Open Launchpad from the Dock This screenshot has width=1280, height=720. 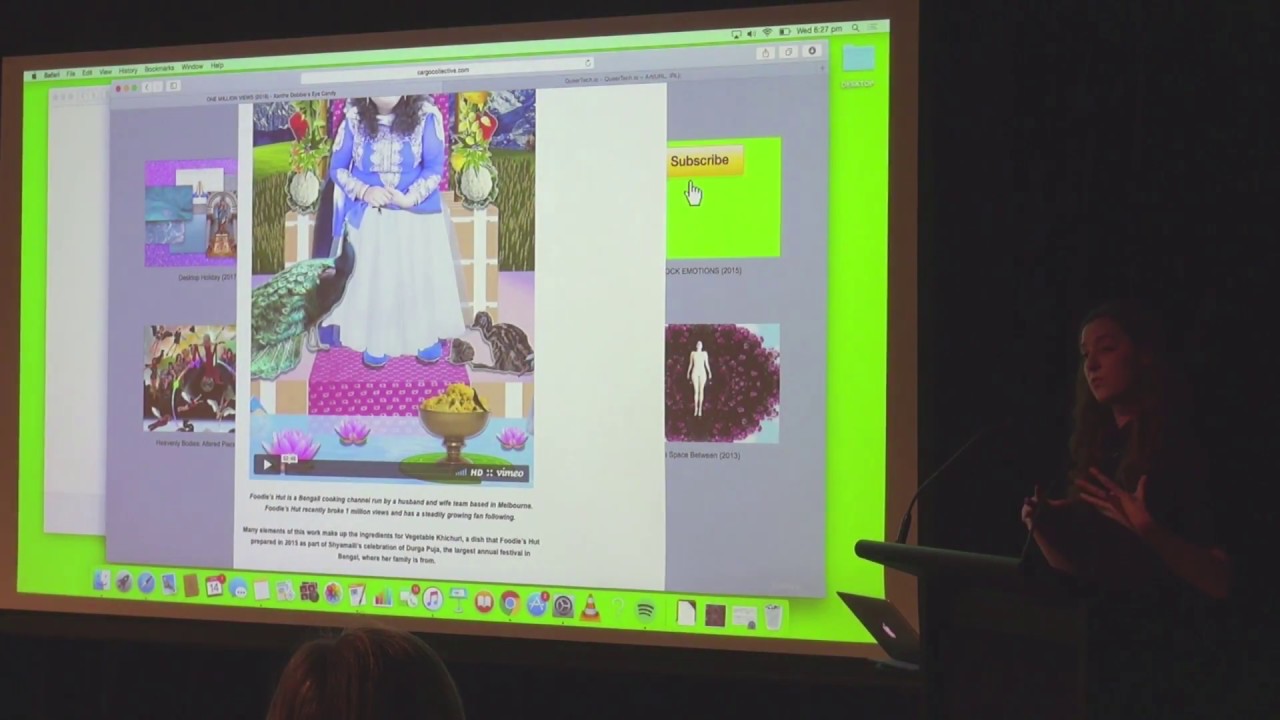pos(125,583)
